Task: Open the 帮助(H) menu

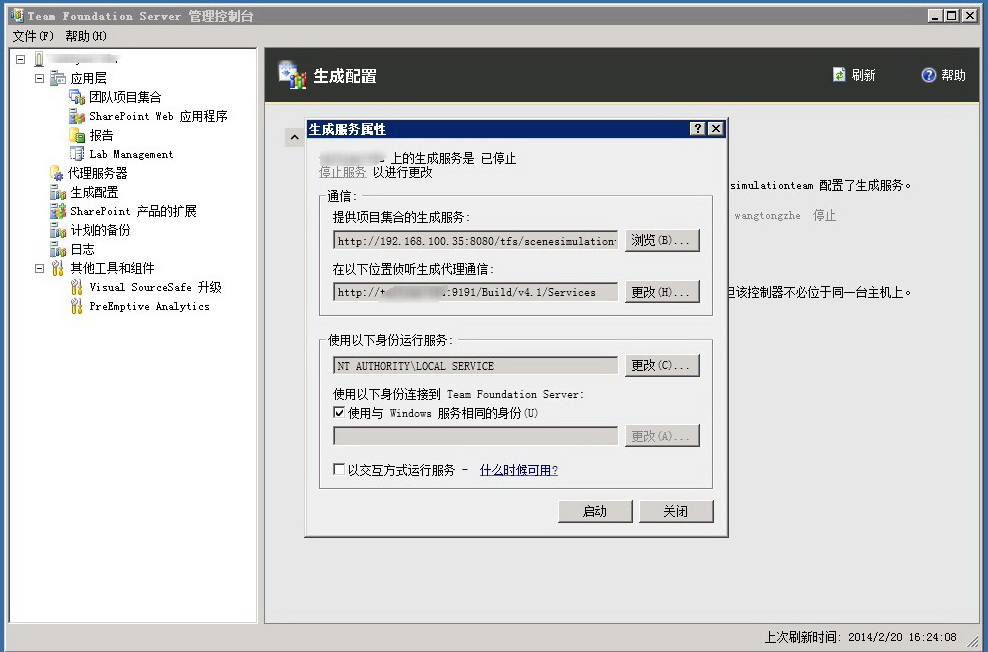Action: [x=86, y=36]
